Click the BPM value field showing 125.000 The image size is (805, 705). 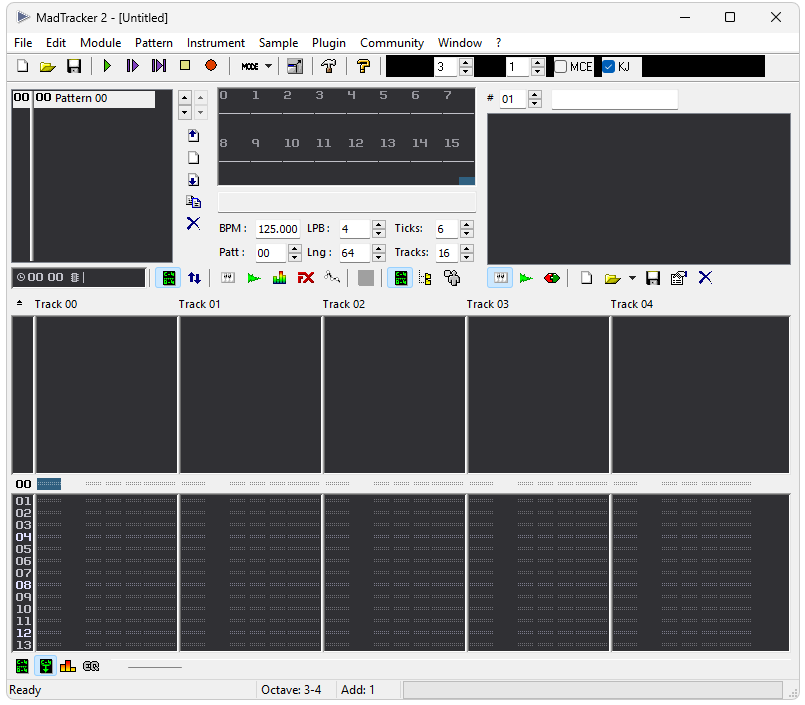pyautogui.click(x=278, y=229)
